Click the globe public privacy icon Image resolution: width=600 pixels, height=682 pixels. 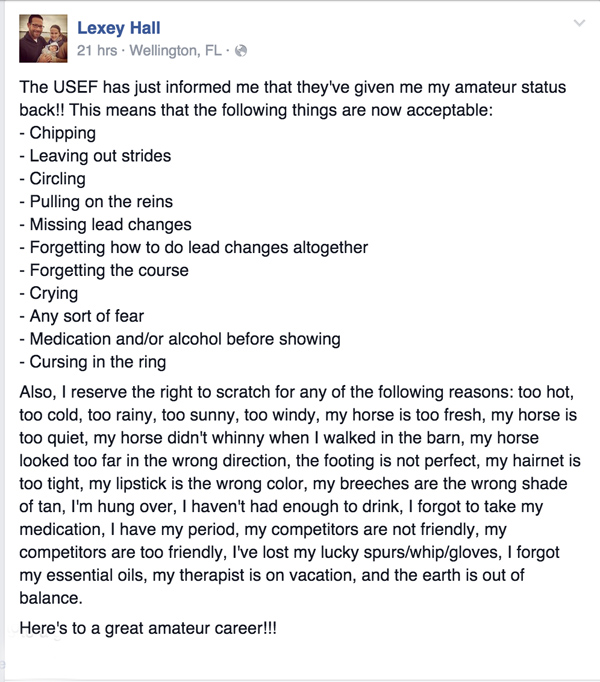click(241, 51)
